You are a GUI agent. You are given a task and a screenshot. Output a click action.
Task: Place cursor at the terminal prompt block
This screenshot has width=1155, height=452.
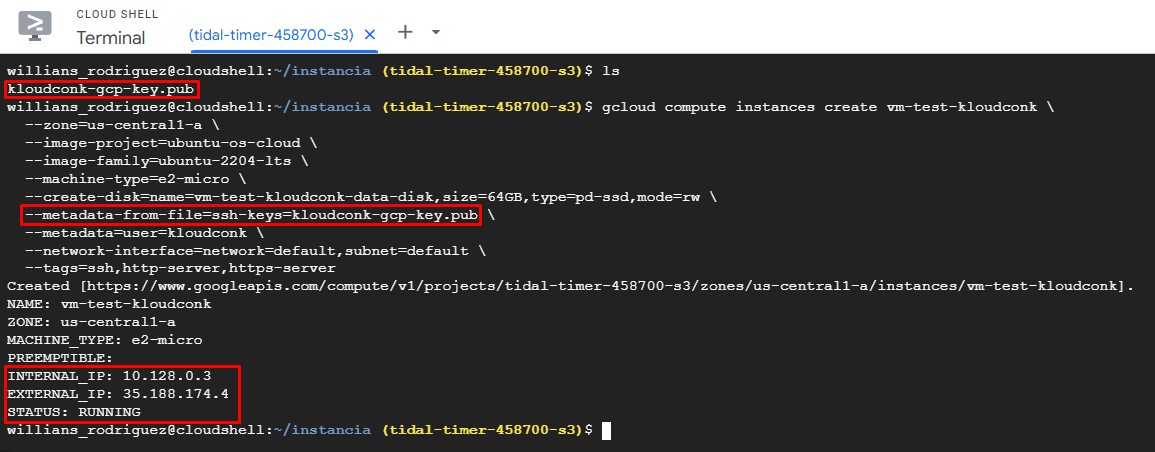(x=606, y=430)
